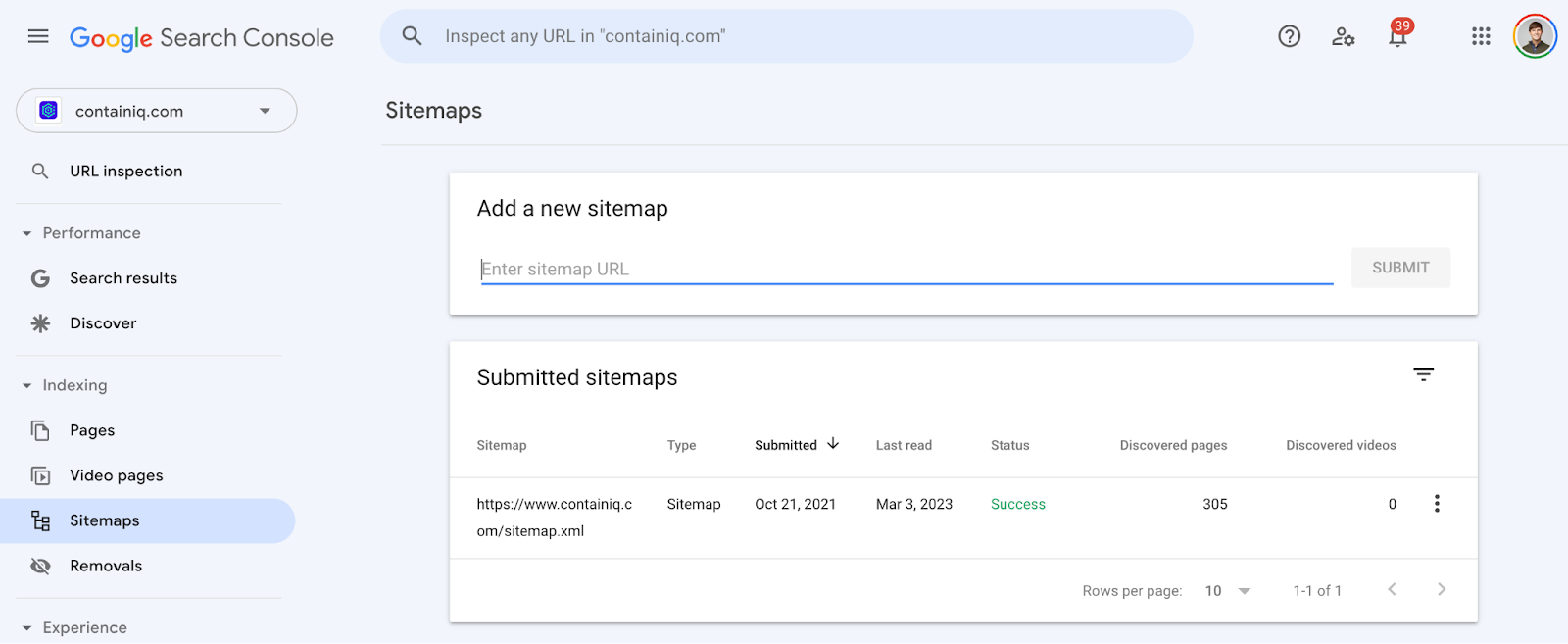Sort by Discovered pages column
The image size is (1568, 644).
(x=1174, y=445)
